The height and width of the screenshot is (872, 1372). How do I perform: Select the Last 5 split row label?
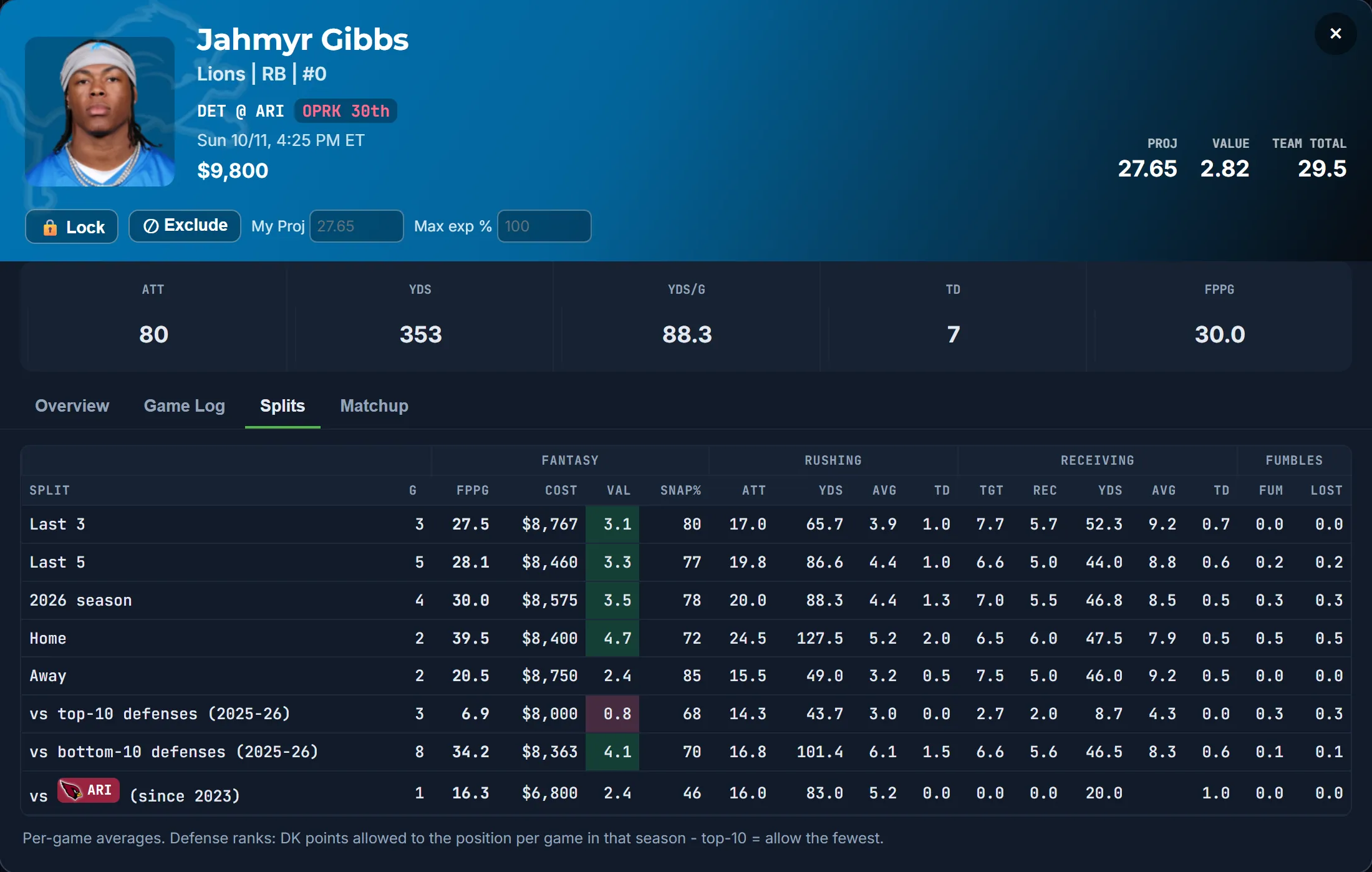click(x=57, y=563)
